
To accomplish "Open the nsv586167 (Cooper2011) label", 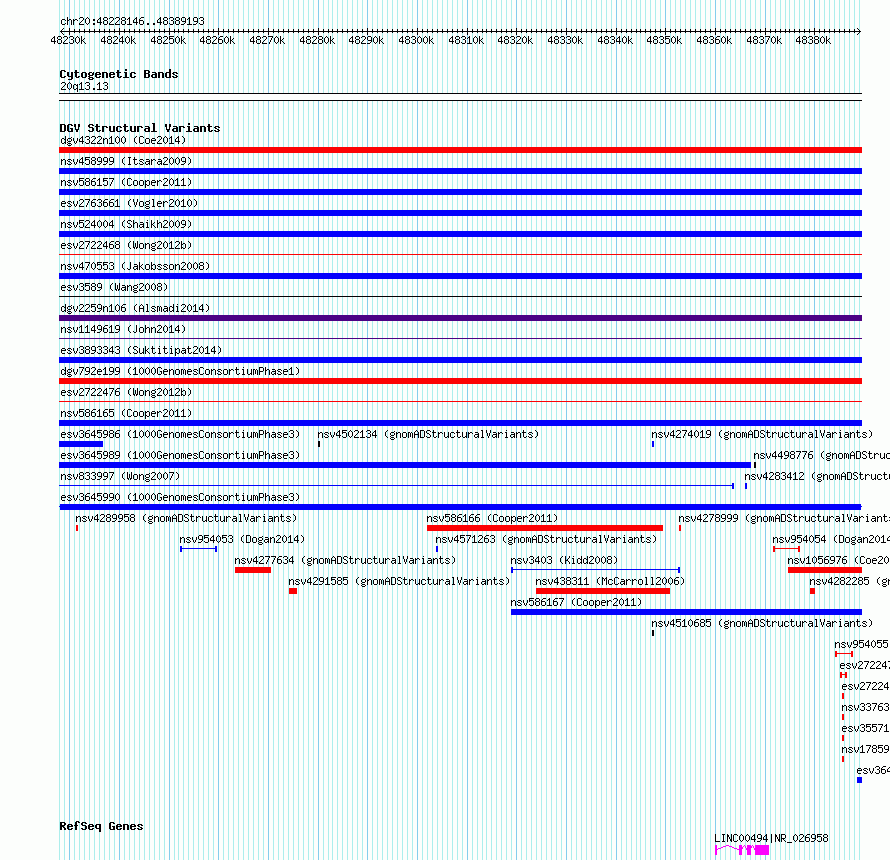I will [576, 602].
